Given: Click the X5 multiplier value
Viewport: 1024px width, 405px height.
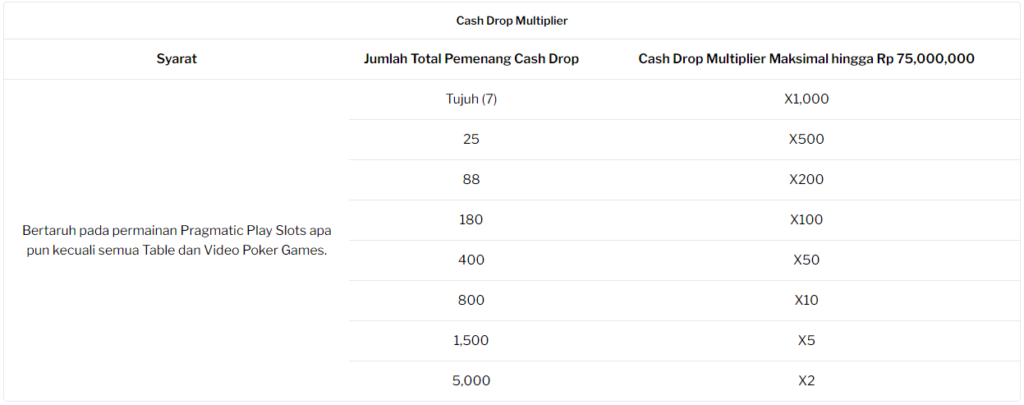Looking at the screenshot, I should (807, 340).
